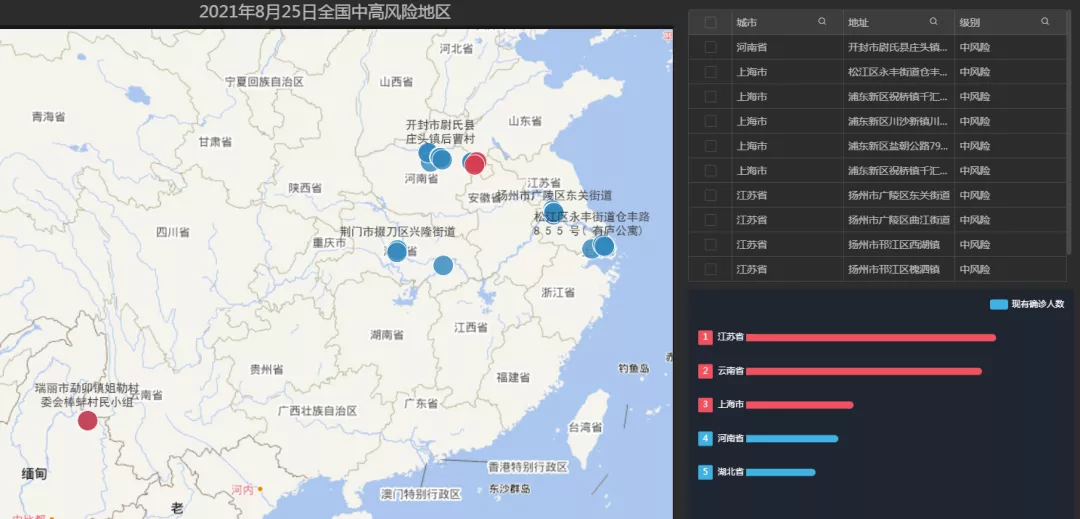Viewport: 1080px width, 519px height.
Task: Click the rank 5 badge beside 湖北省
Action: [705, 472]
